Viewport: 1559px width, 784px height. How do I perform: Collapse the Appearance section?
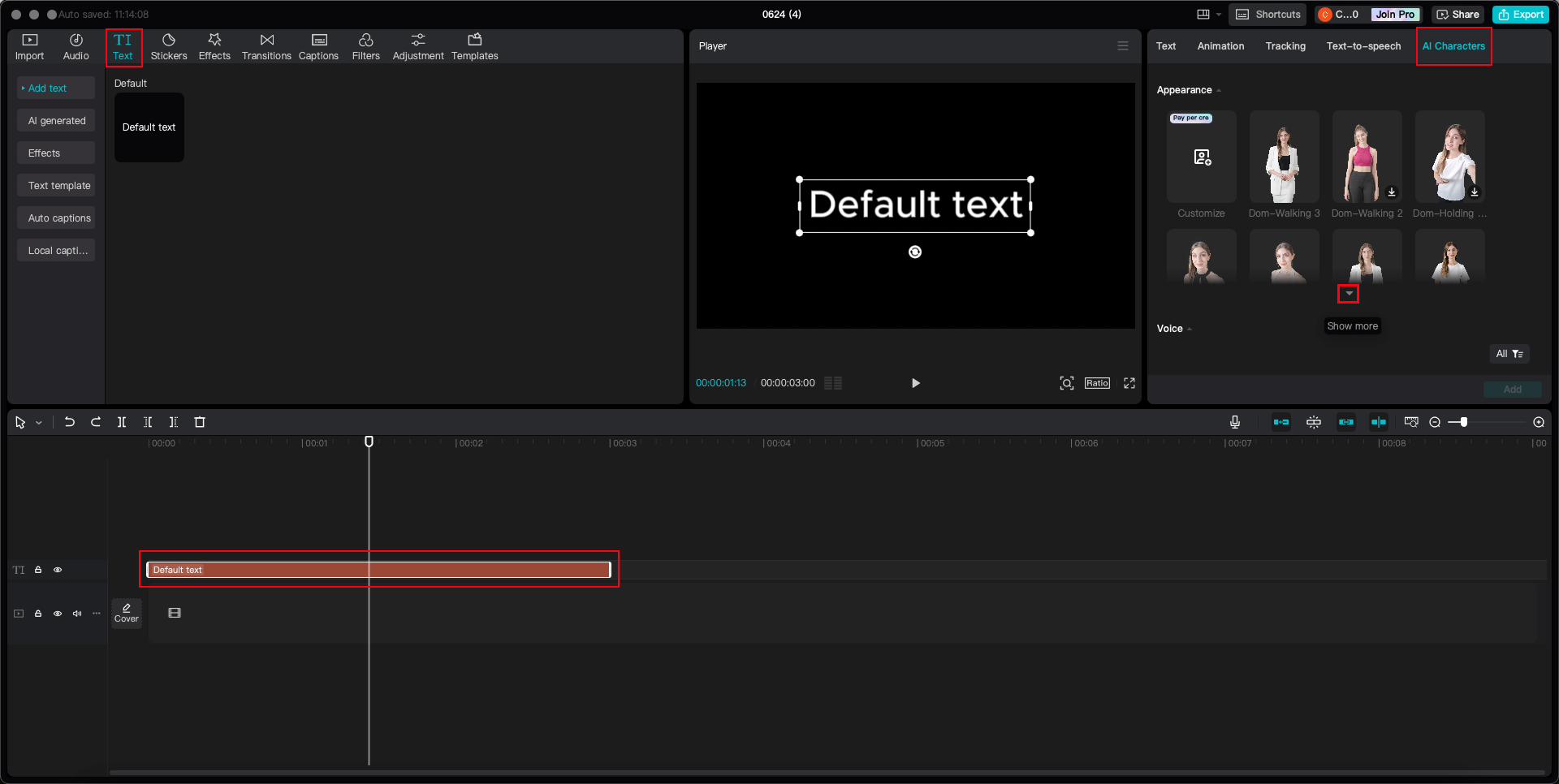(1219, 91)
